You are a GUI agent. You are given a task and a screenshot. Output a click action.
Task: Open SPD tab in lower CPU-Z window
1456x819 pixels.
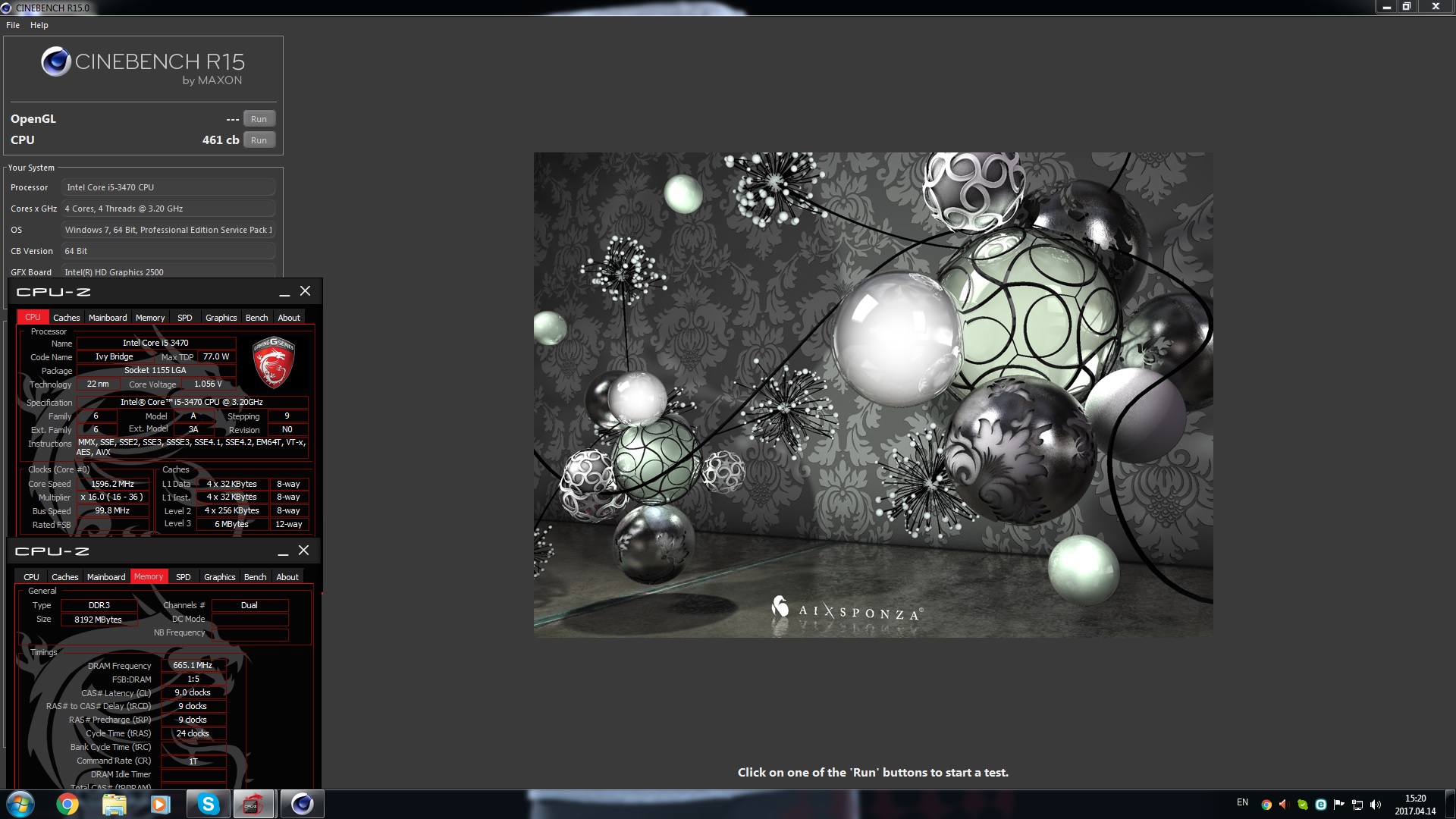184,577
